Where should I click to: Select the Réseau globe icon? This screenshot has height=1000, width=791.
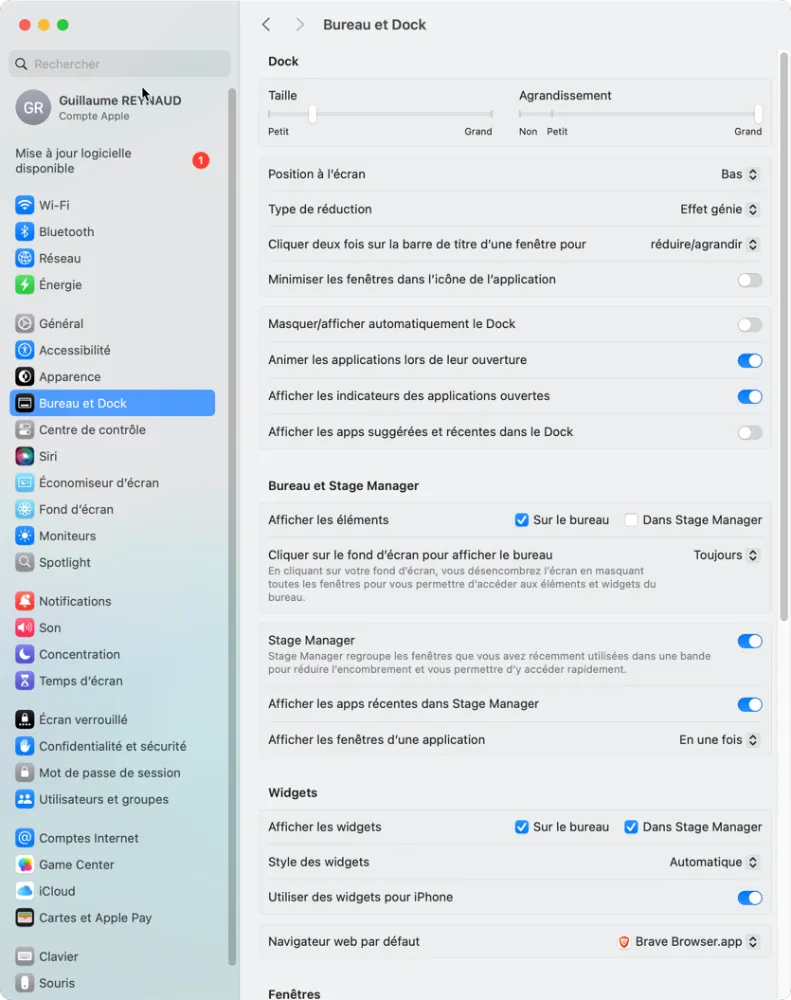(24, 258)
